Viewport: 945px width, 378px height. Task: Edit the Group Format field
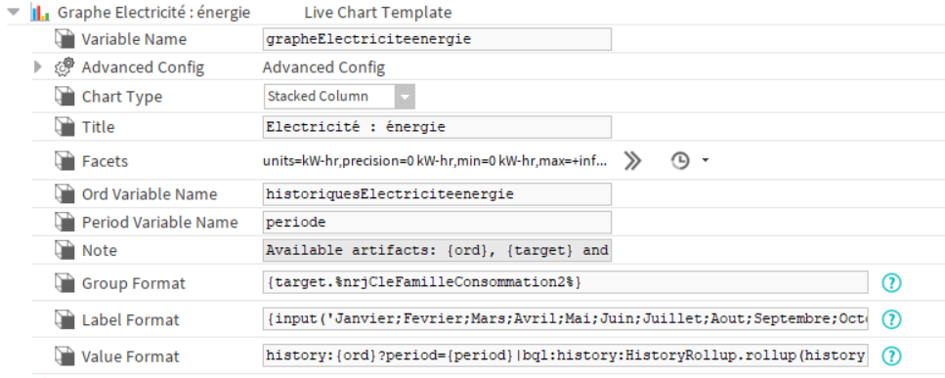coord(566,283)
